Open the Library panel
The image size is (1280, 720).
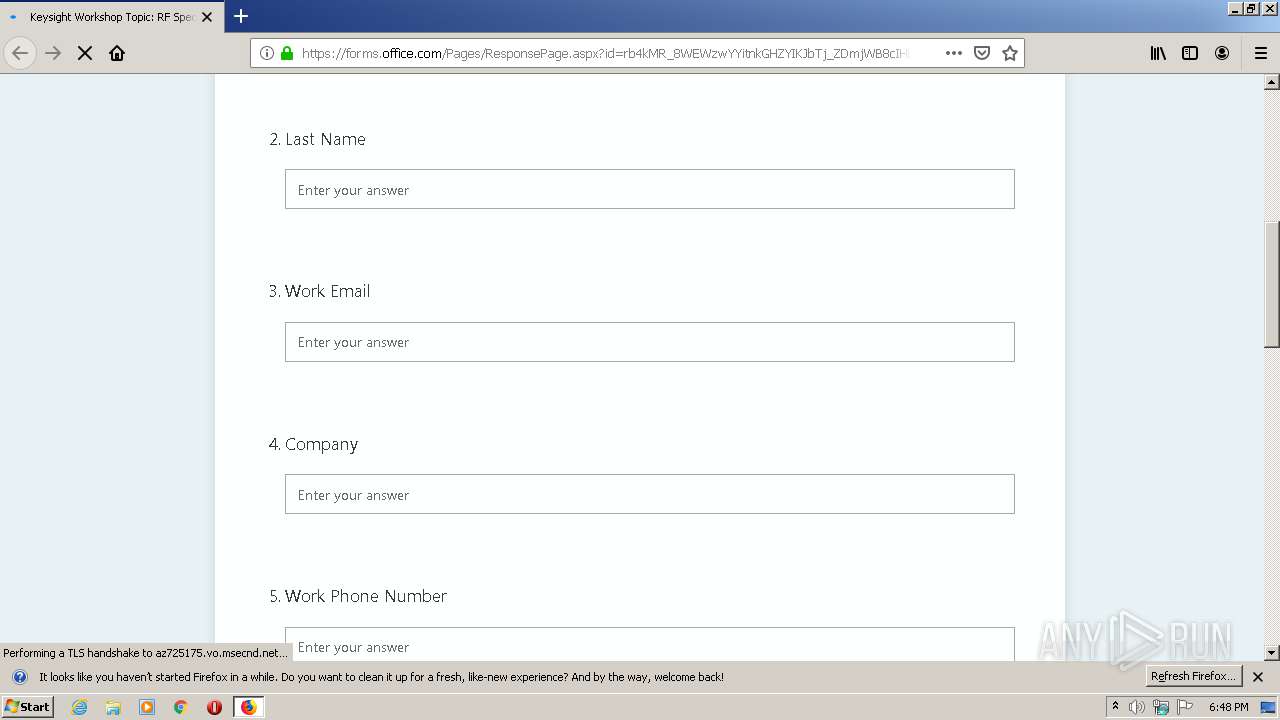[x=1158, y=53]
